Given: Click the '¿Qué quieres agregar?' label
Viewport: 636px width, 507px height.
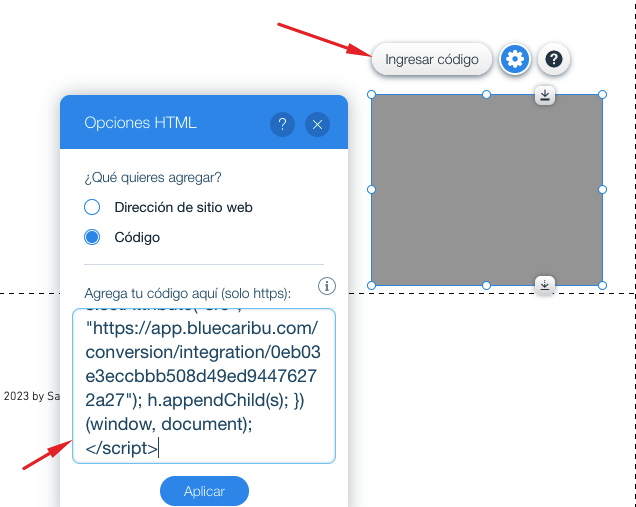Looking at the screenshot, I should (153, 178).
